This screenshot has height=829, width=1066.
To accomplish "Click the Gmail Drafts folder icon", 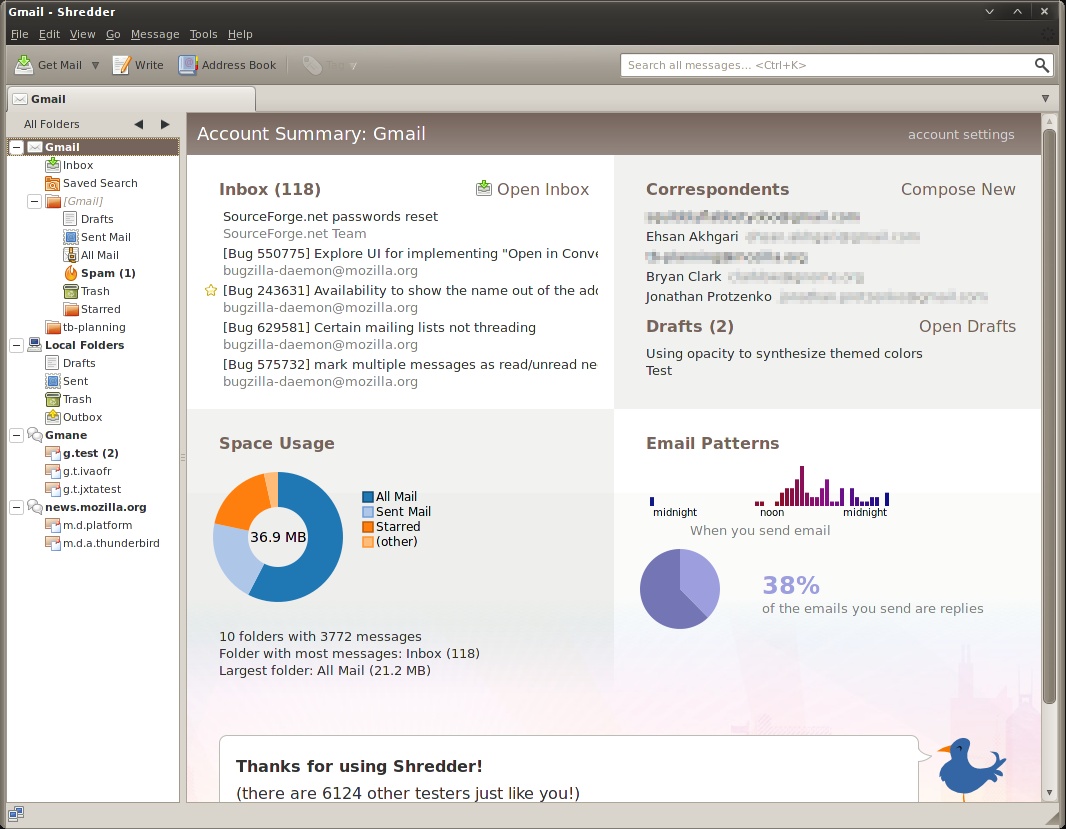I will 70,219.
